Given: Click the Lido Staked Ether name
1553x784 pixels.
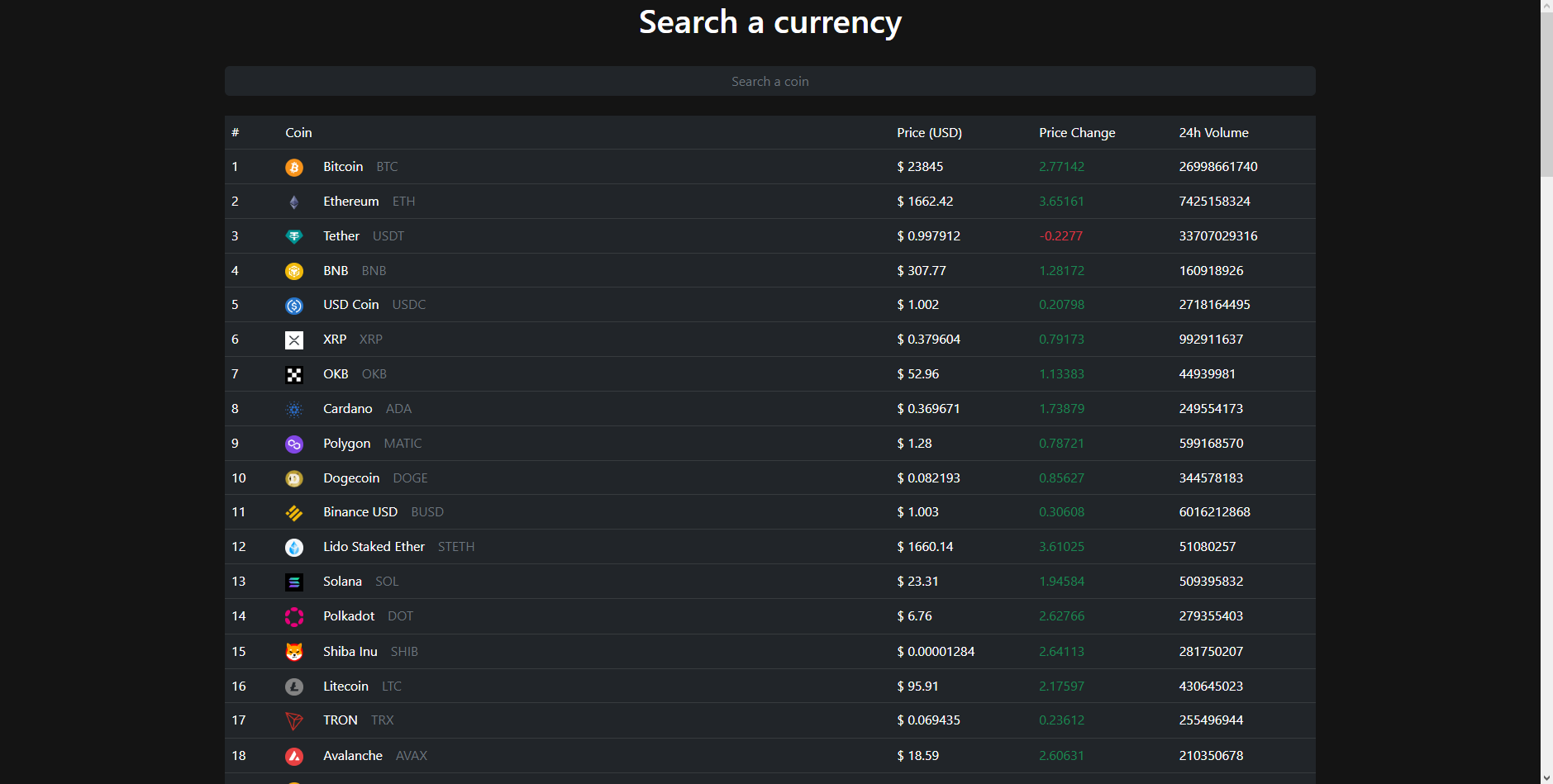Looking at the screenshot, I should click(374, 547).
